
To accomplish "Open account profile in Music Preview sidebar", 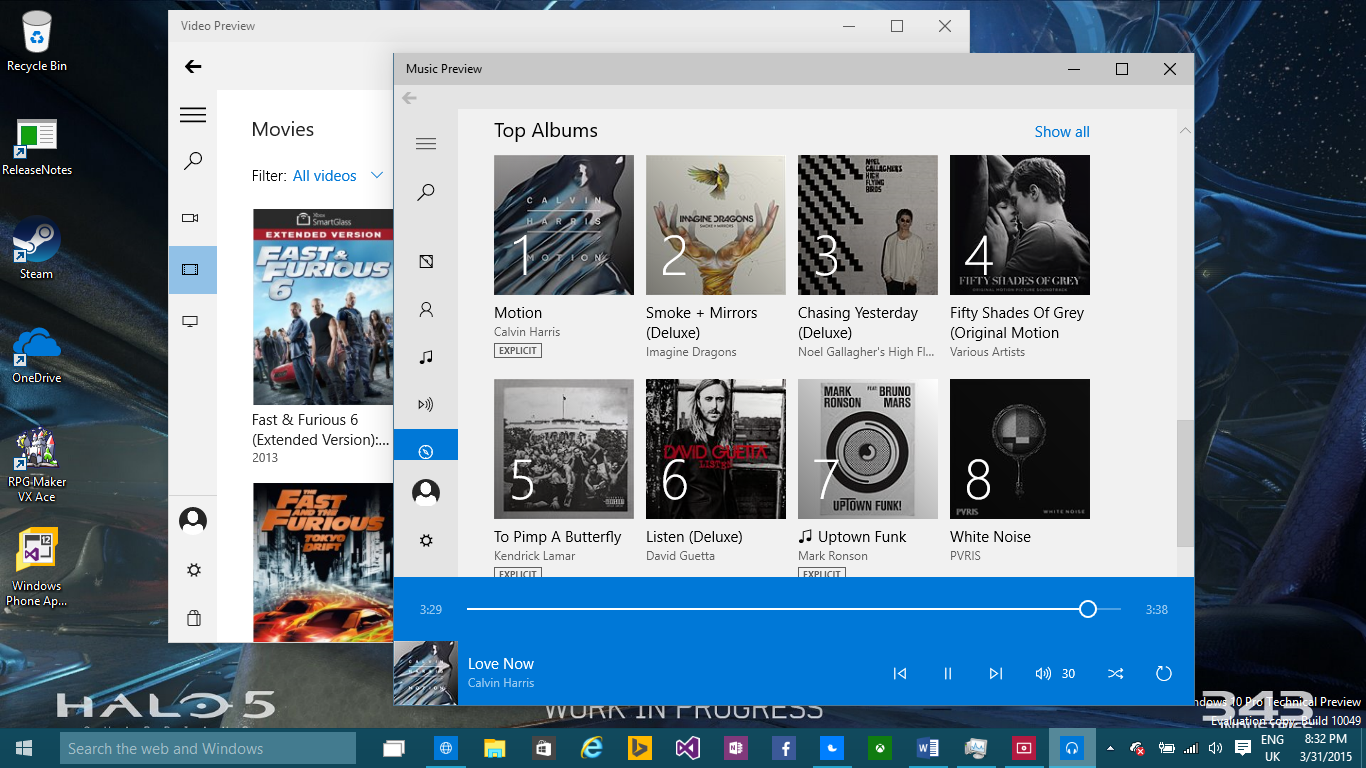I will [x=426, y=492].
